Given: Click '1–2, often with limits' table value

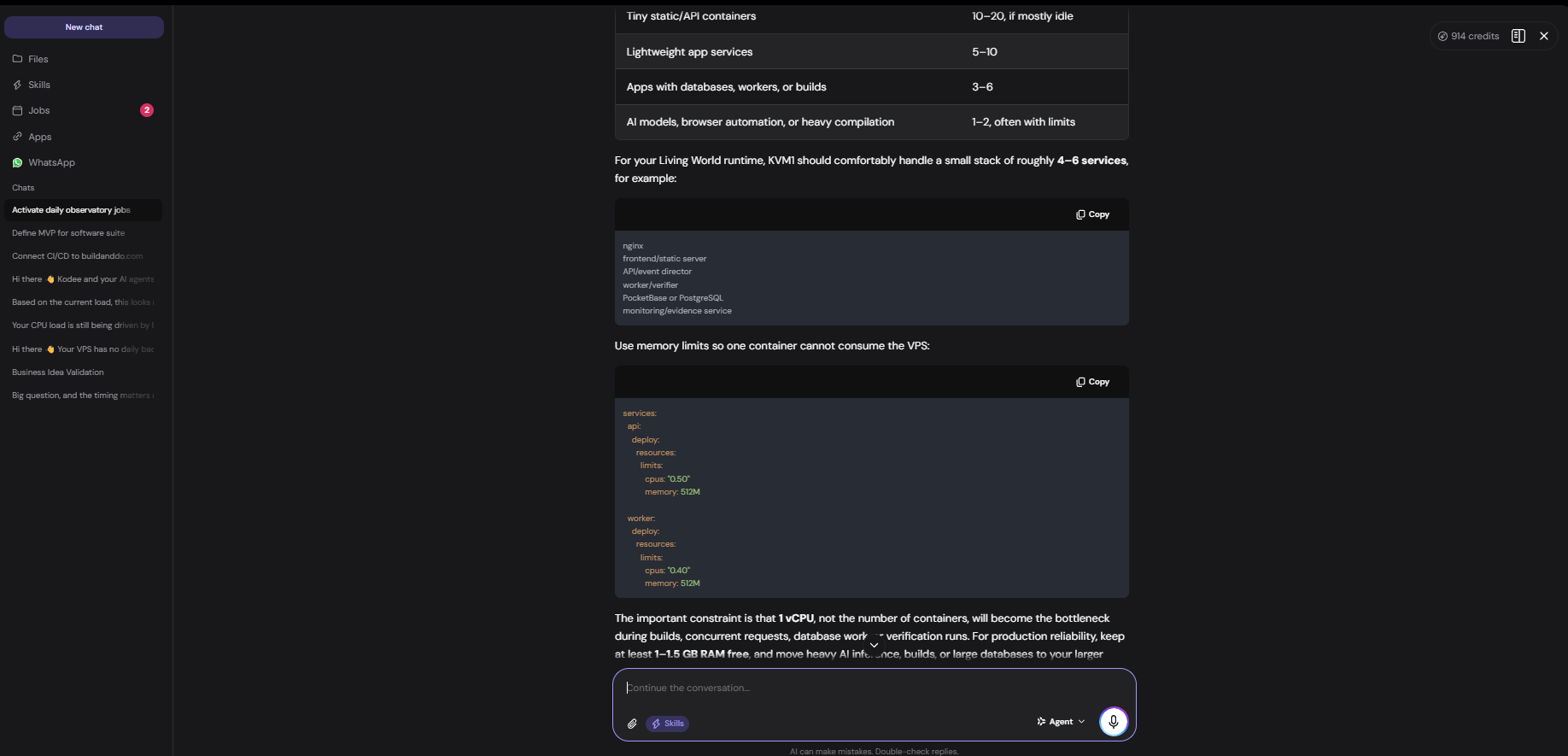Looking at the screenshot, I should pos(1023,122).
